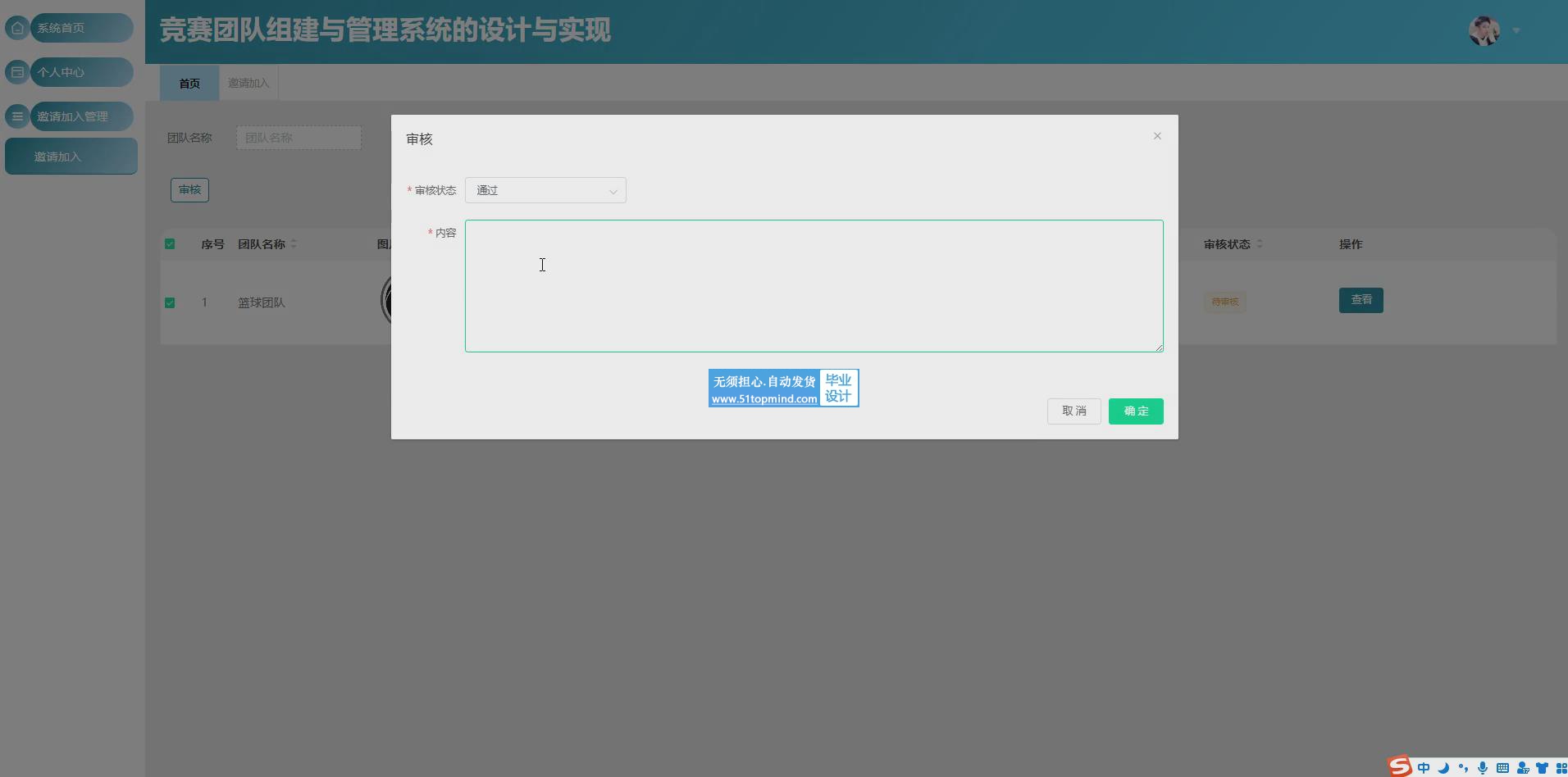
Task: Click the microphone voice input icon
Action: coord(1483,768)
